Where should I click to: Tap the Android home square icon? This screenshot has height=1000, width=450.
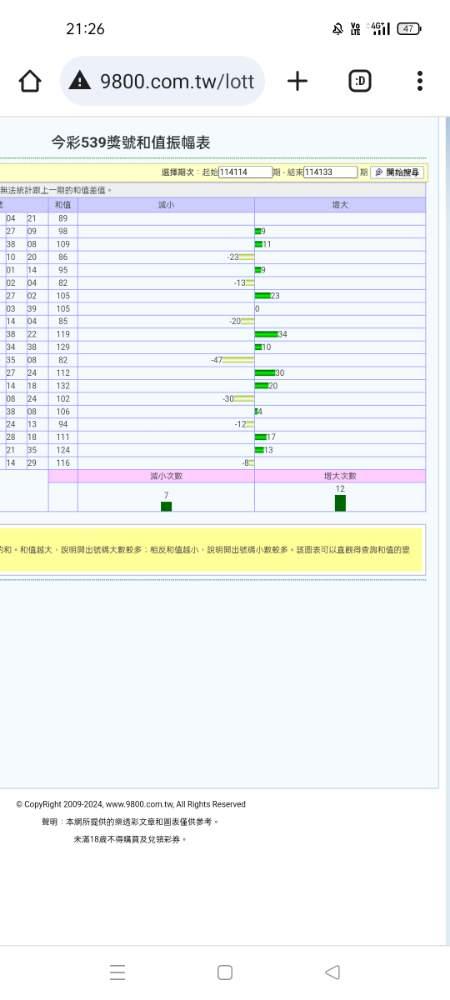pos(224,972)
